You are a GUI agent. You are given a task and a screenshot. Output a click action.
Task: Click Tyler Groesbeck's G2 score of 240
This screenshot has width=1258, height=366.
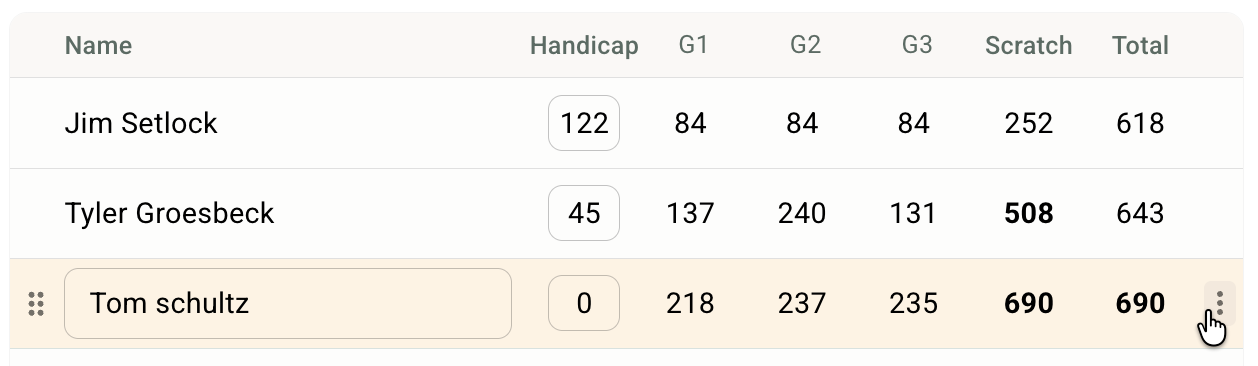pyautogui.click(x=802, y=213)
